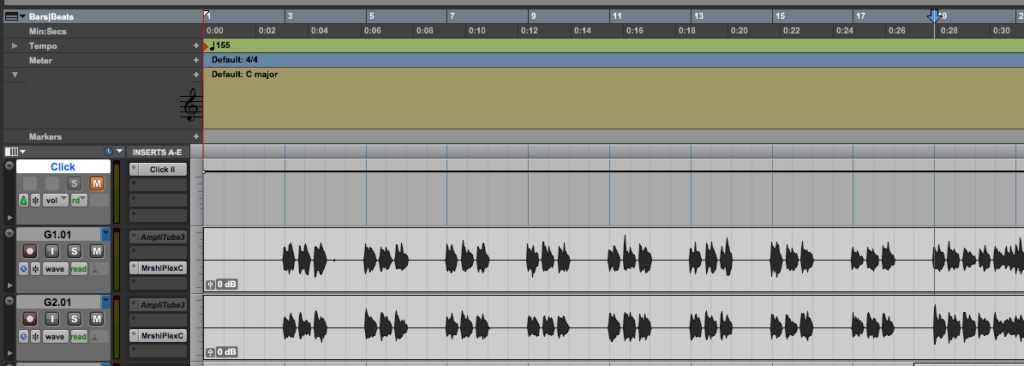Click the blue playhead marker in ruler
The height and width of the screenshot is (366, 1024).
coord(935,16)
